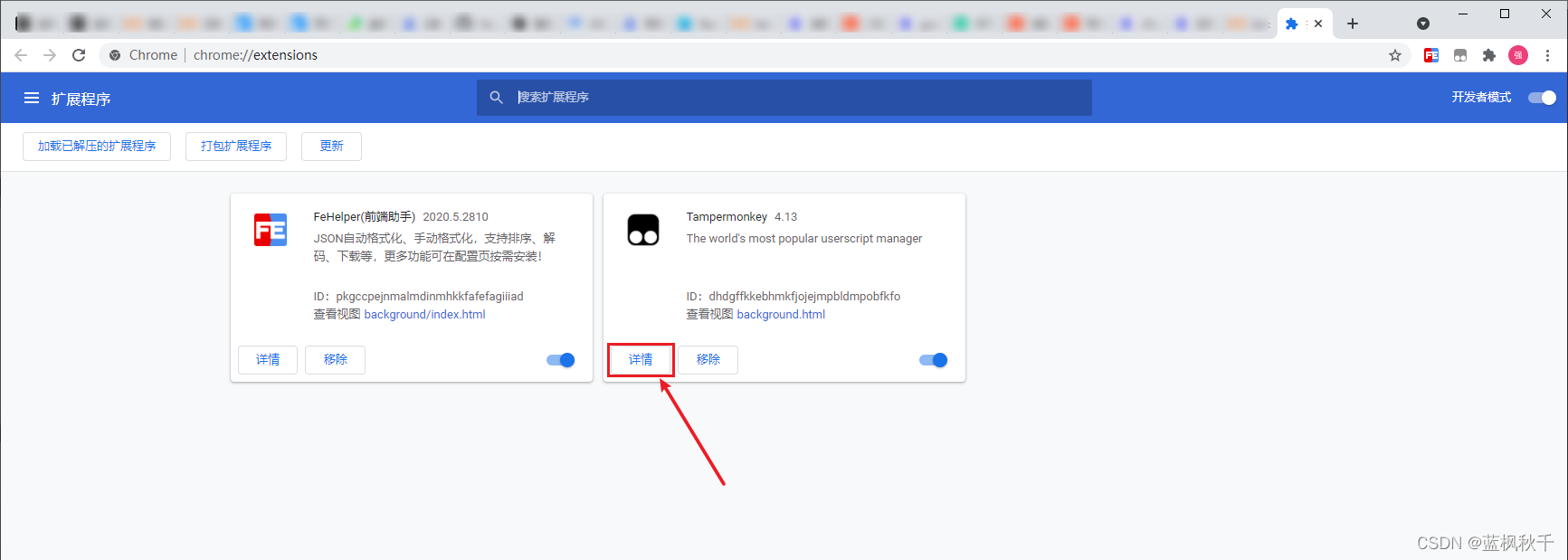Select Tampermonkey ID dhdgffkkebhmkfjojejmpbldmpobfkfo text
The width and height of the screenshot is (1568, 560).
[804, 296]
